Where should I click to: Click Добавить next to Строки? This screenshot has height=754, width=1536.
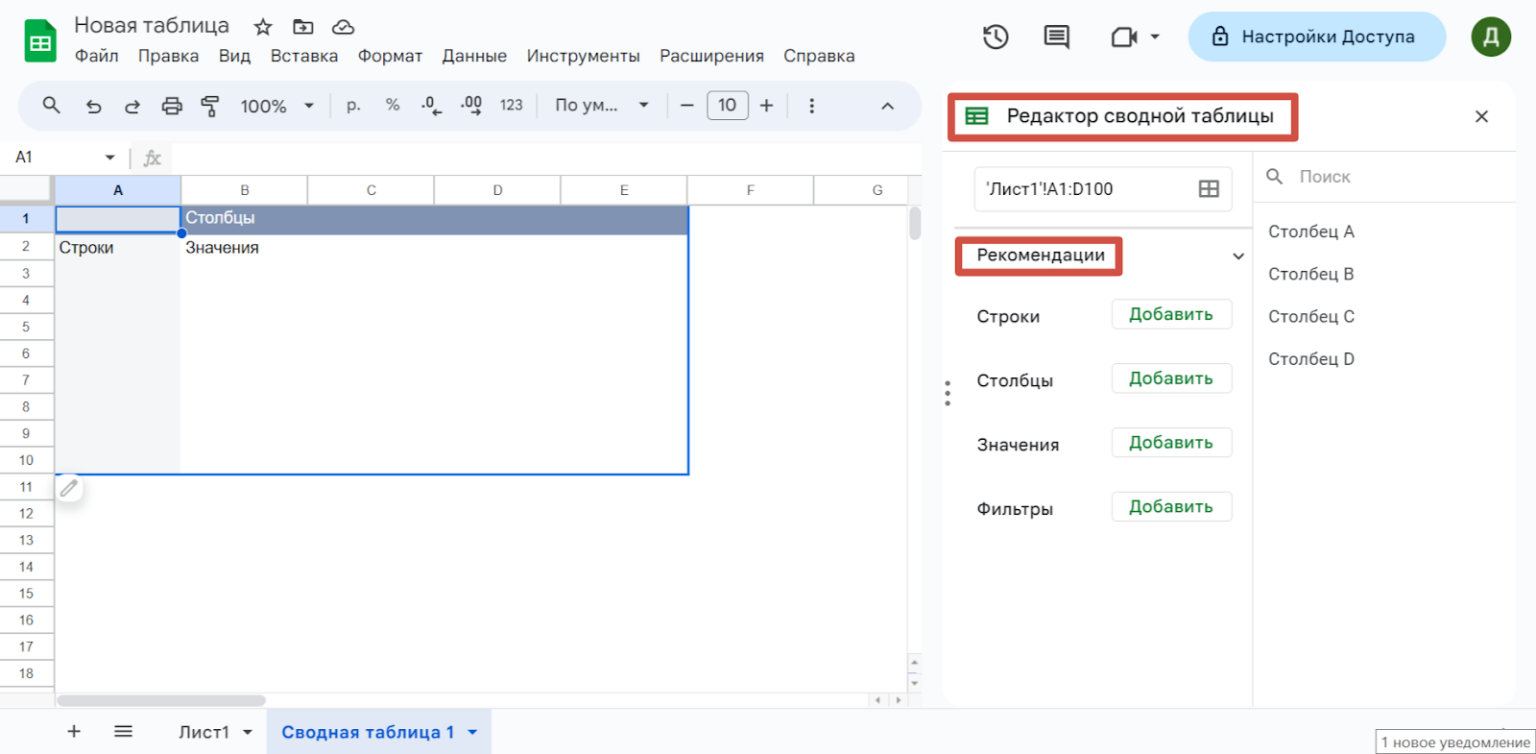pyautogui.click(x=1171, y=315)
